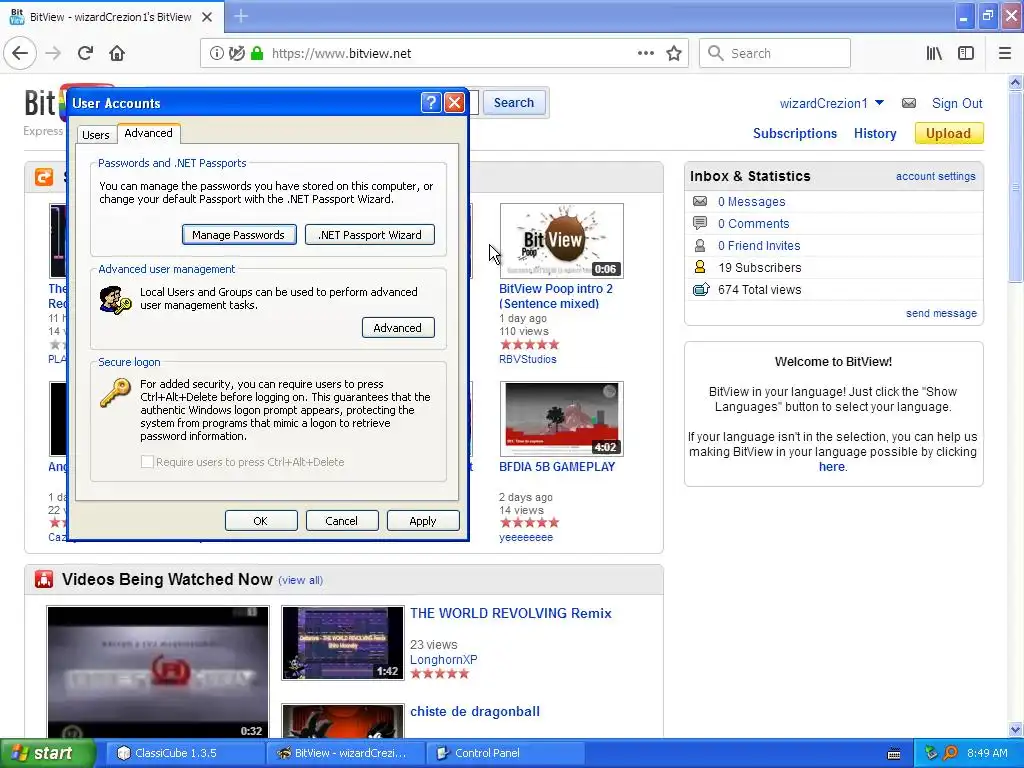
Task: Open a new browser tab
Action: coord(241,16)
